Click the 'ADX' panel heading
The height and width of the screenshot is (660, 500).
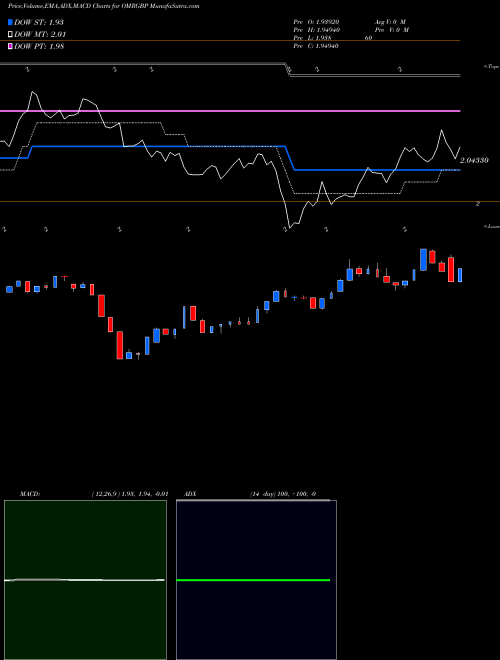(x=191, y=494)
